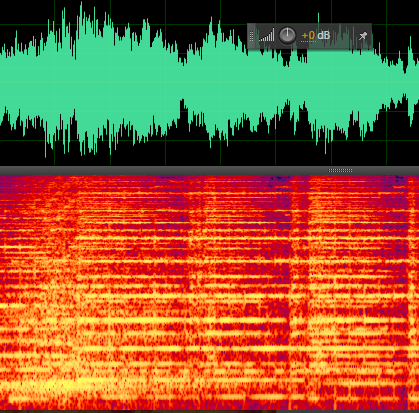Grab the dotted grip handle of HUD
Screen dimensions: 419x413
click(x=252, y=36)
